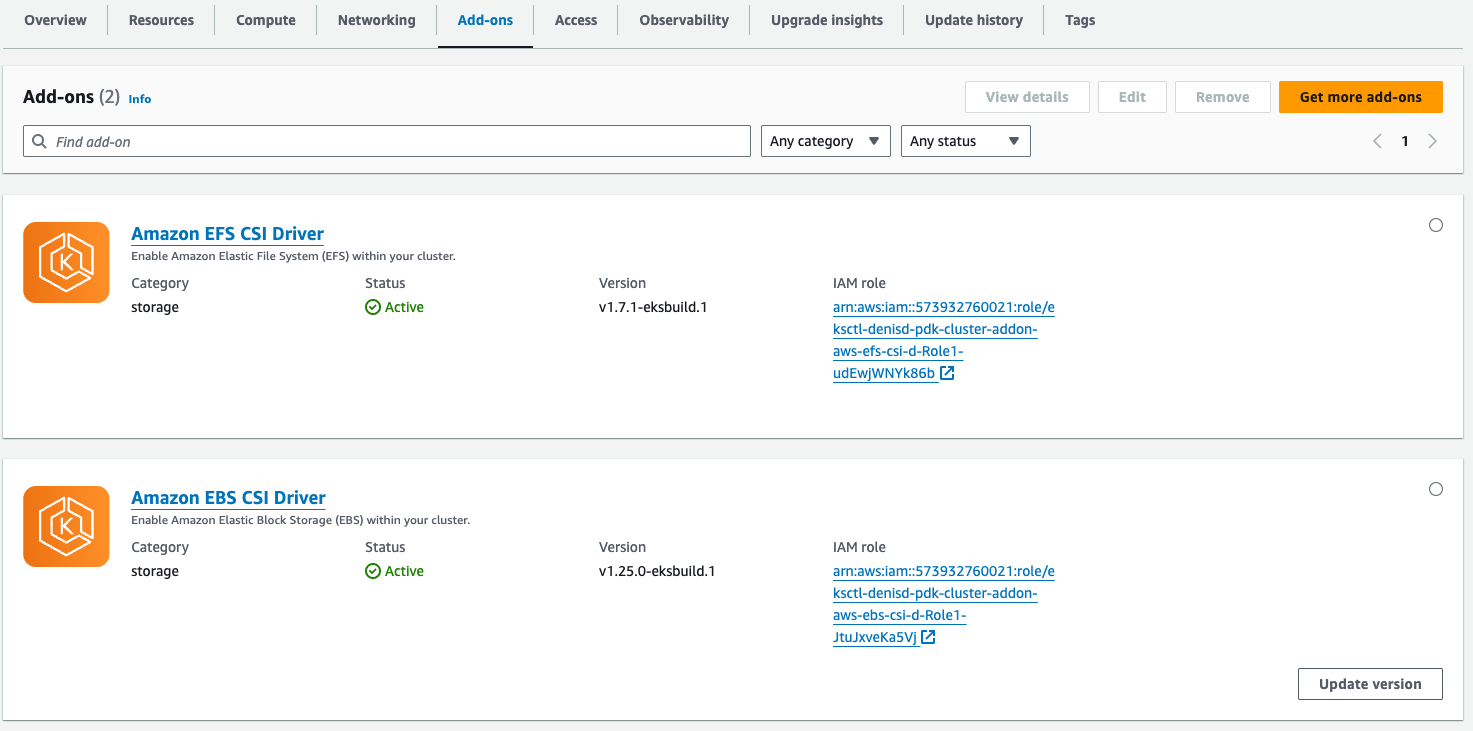Click the EFS driver description text
The width and height of the screenshot is (1473, 731).
[x=293, y=256]
